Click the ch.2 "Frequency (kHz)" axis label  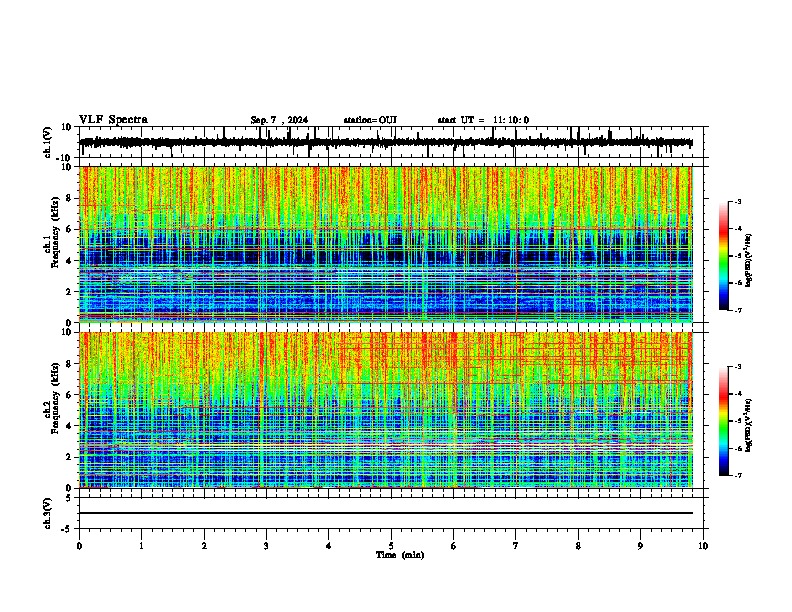55,398
